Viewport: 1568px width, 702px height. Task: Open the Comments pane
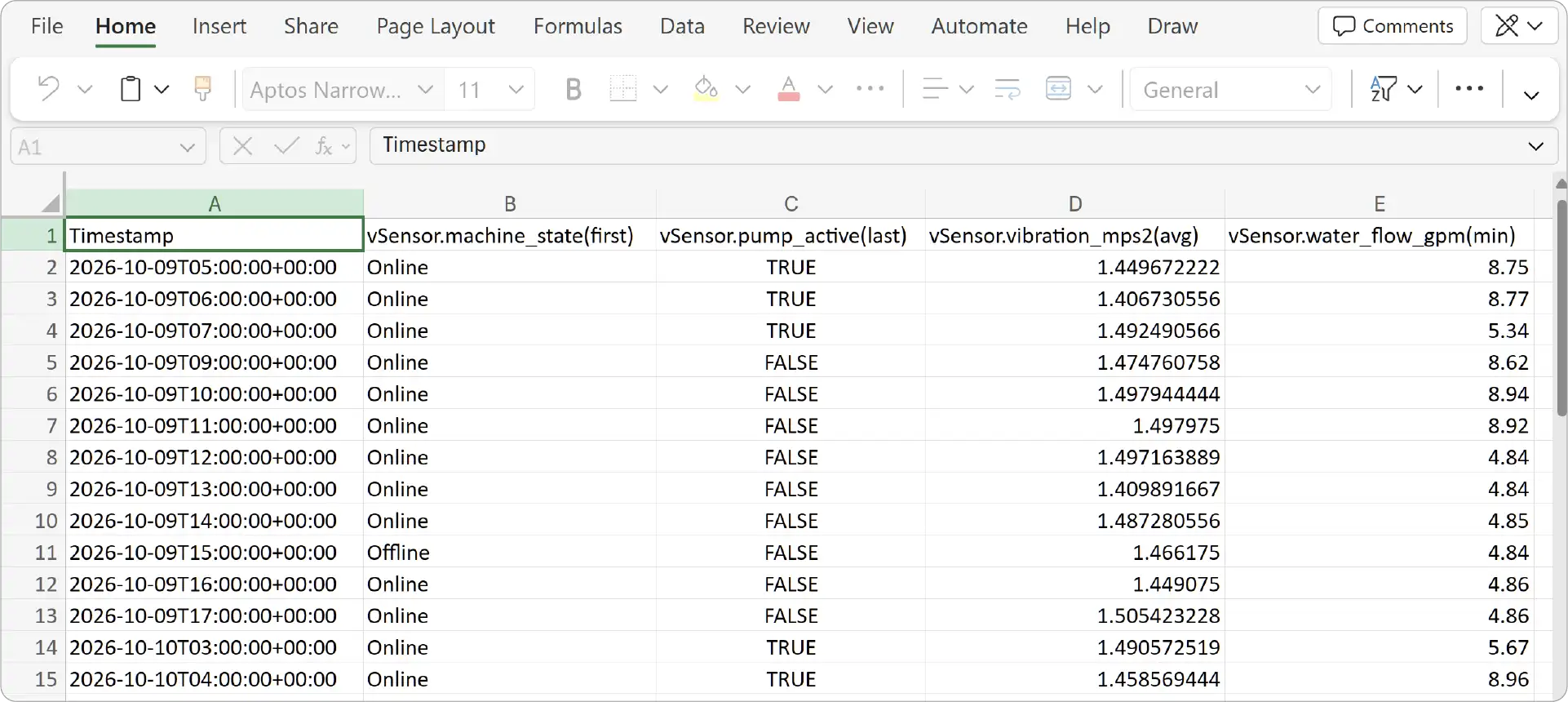pos(1393,26)
